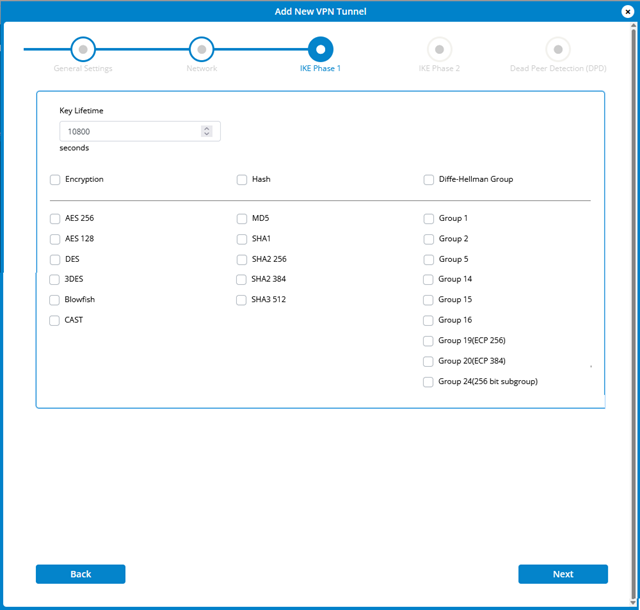Click the IKE Phase 2 step circle

[439, 48]
